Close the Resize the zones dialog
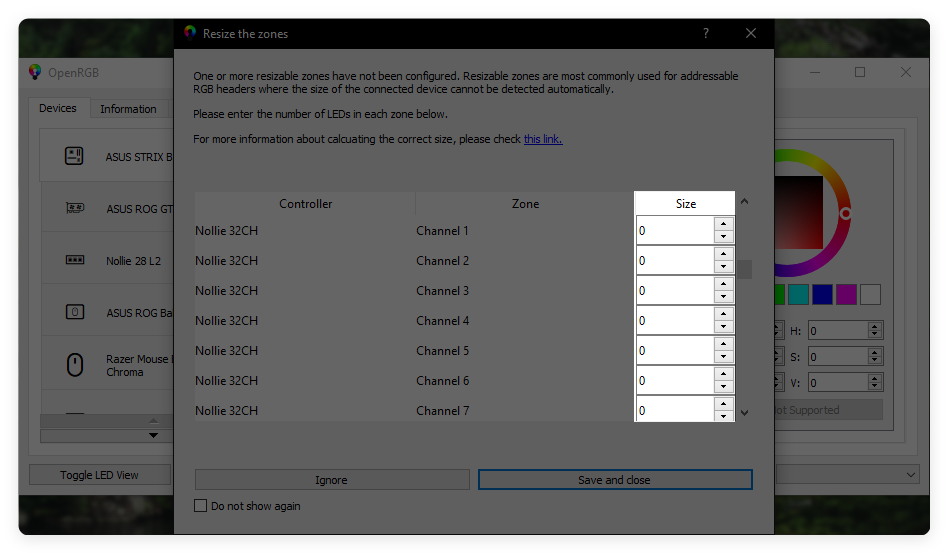This screenshot has width=948, height=553. (750, 33)
